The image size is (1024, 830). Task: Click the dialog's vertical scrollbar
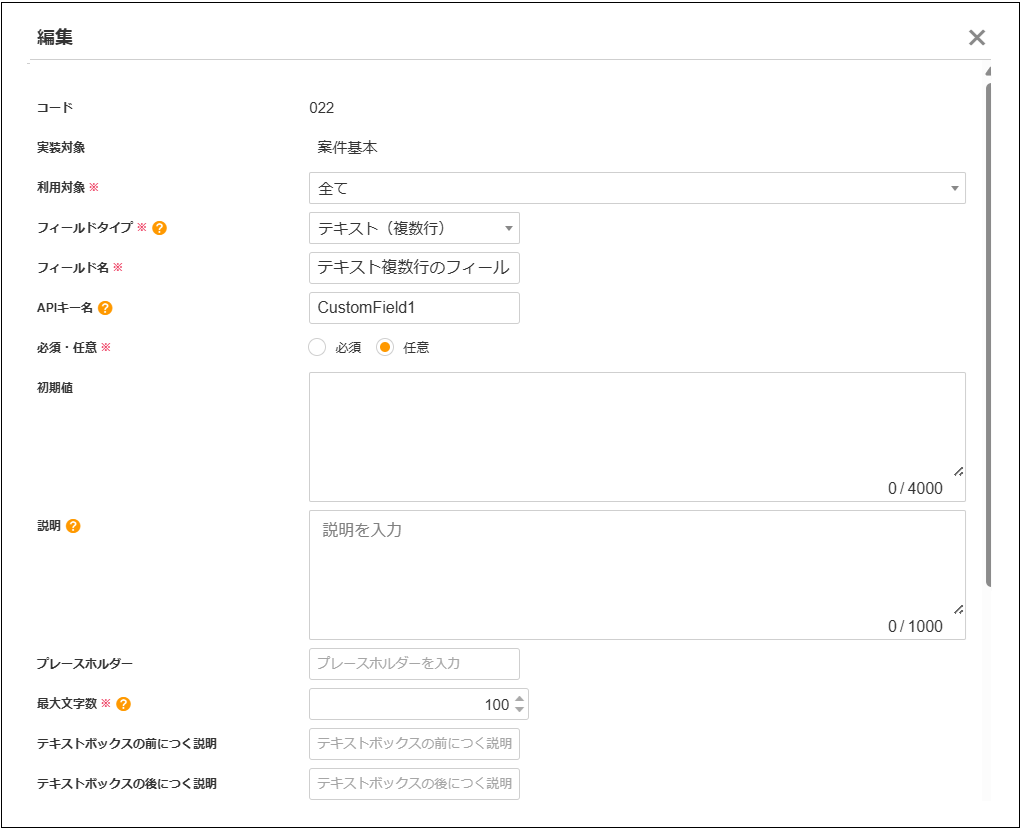coord(988,330)
